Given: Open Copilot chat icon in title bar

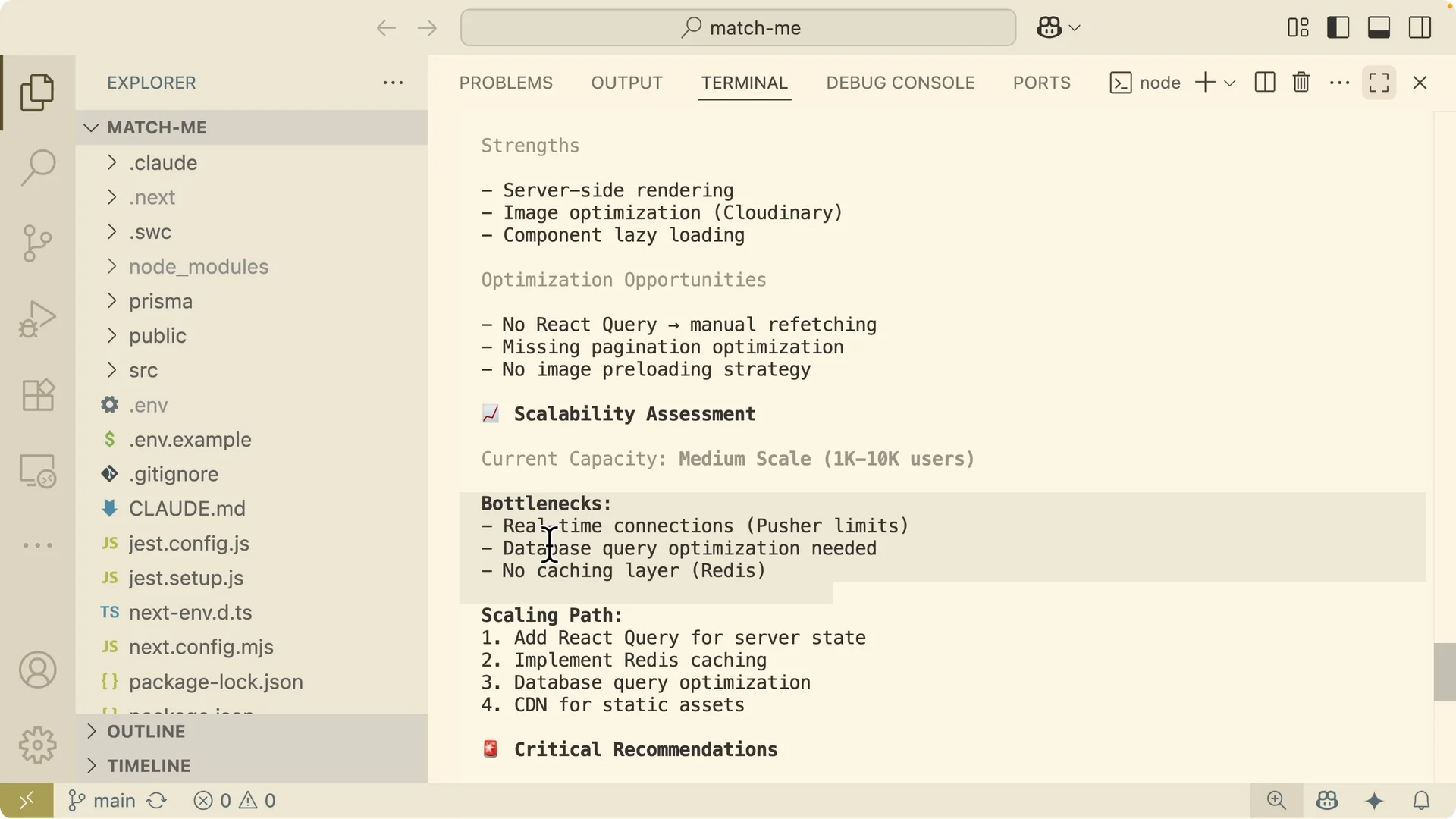Looking at the screenshot, I should tap(1050, 28).
